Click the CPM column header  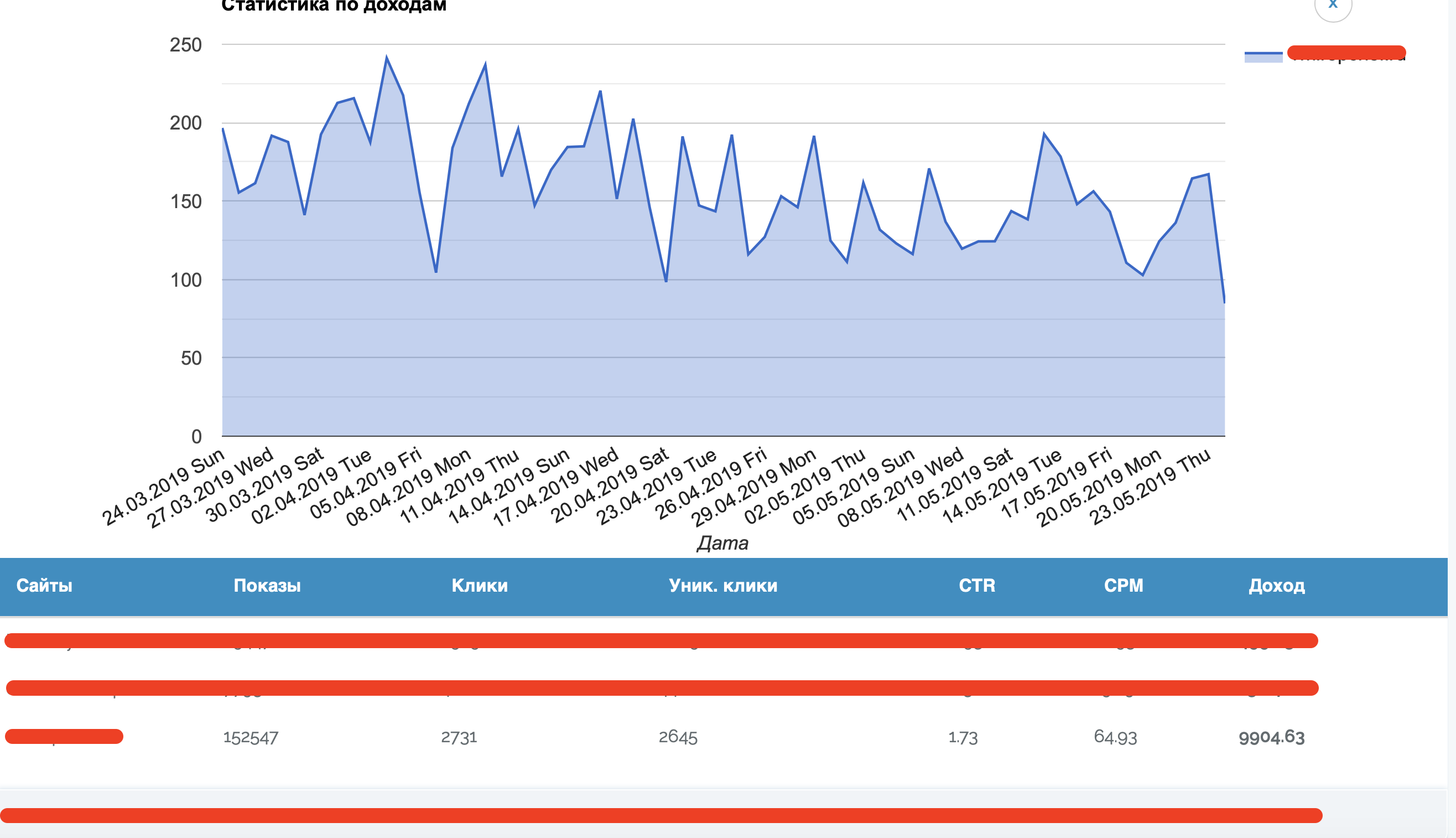[1123, 586]
